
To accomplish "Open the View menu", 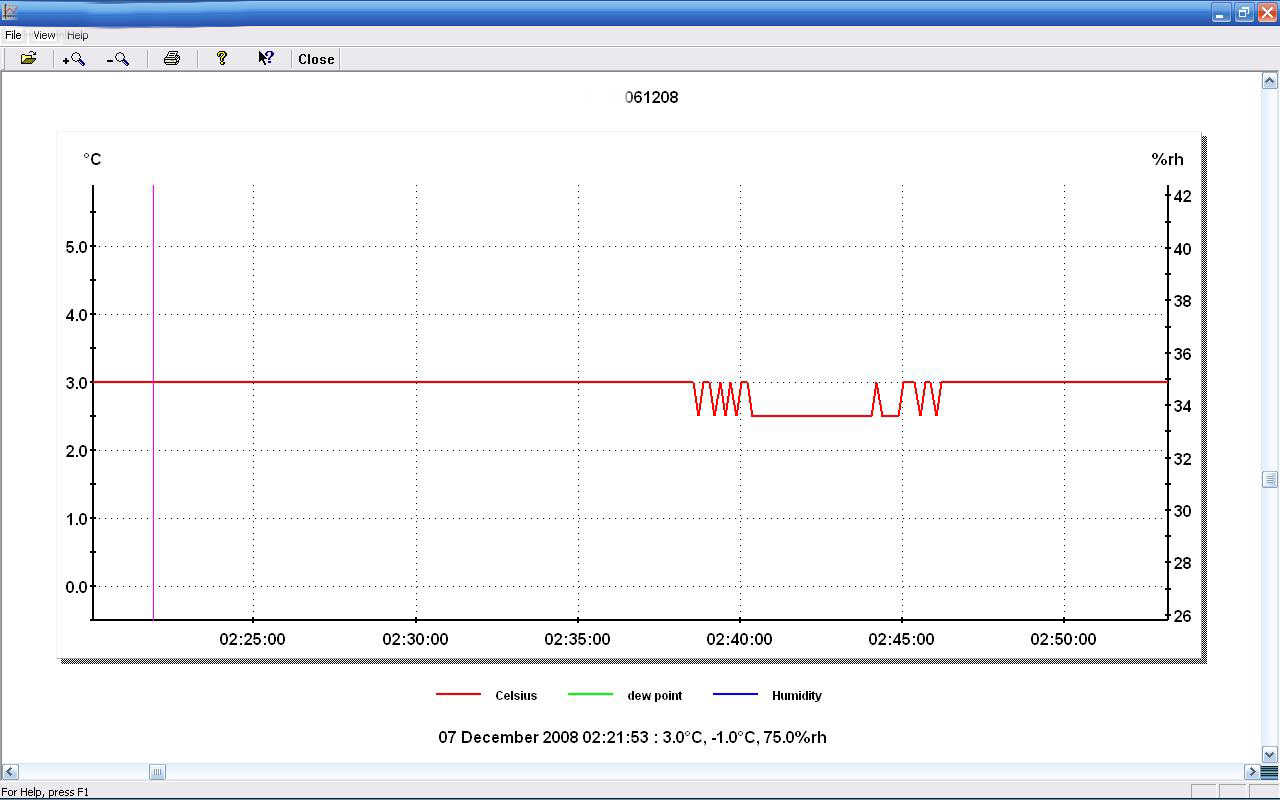I will pos(44,35).
